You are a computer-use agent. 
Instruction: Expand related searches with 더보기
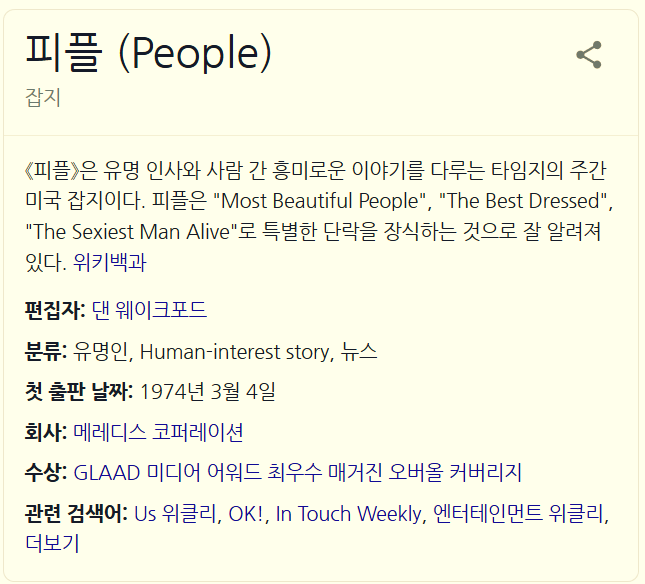(52, 543)
